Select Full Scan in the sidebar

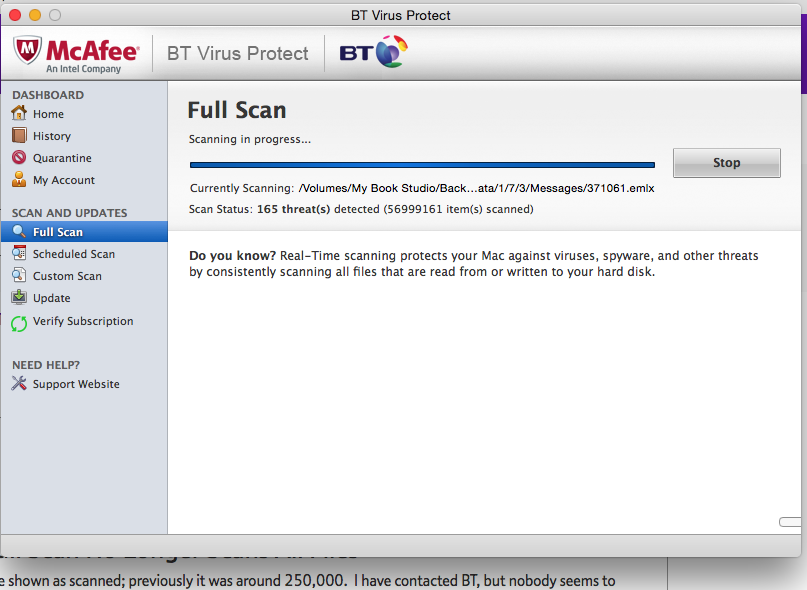pos(84,232)
